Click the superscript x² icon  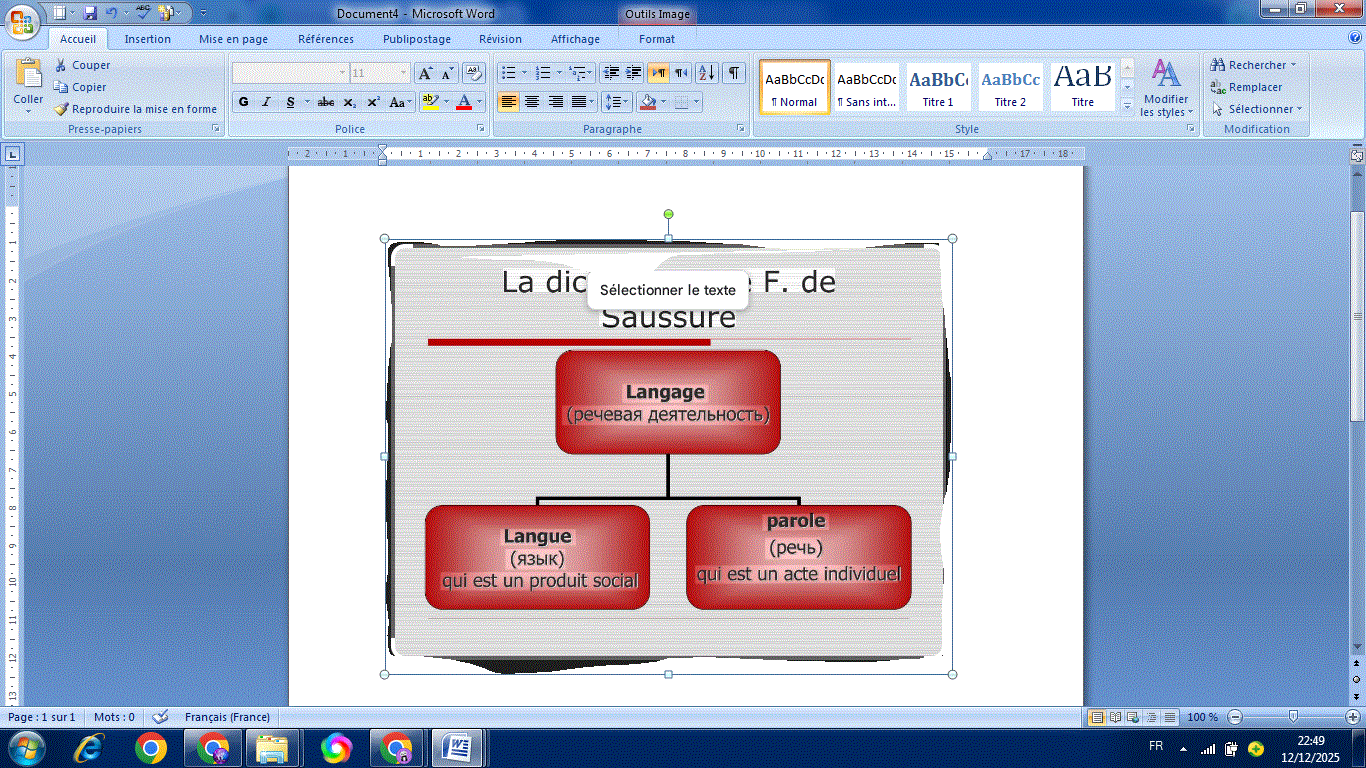373,102
